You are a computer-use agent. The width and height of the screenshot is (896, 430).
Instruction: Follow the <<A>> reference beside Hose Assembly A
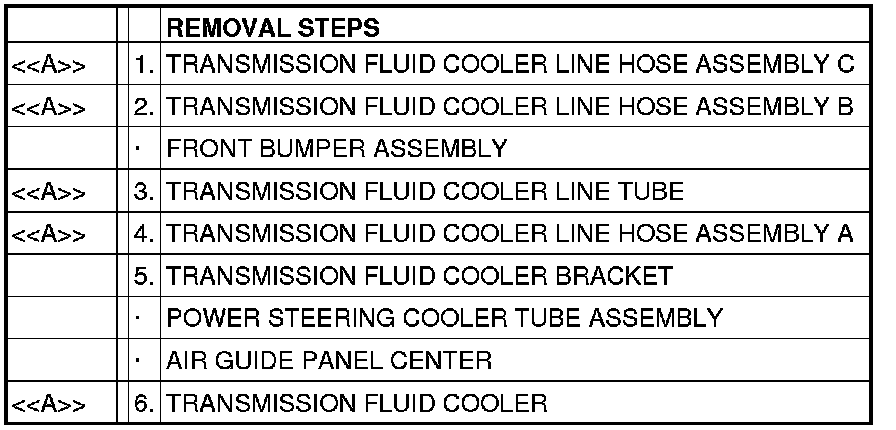tap(48, 235)
